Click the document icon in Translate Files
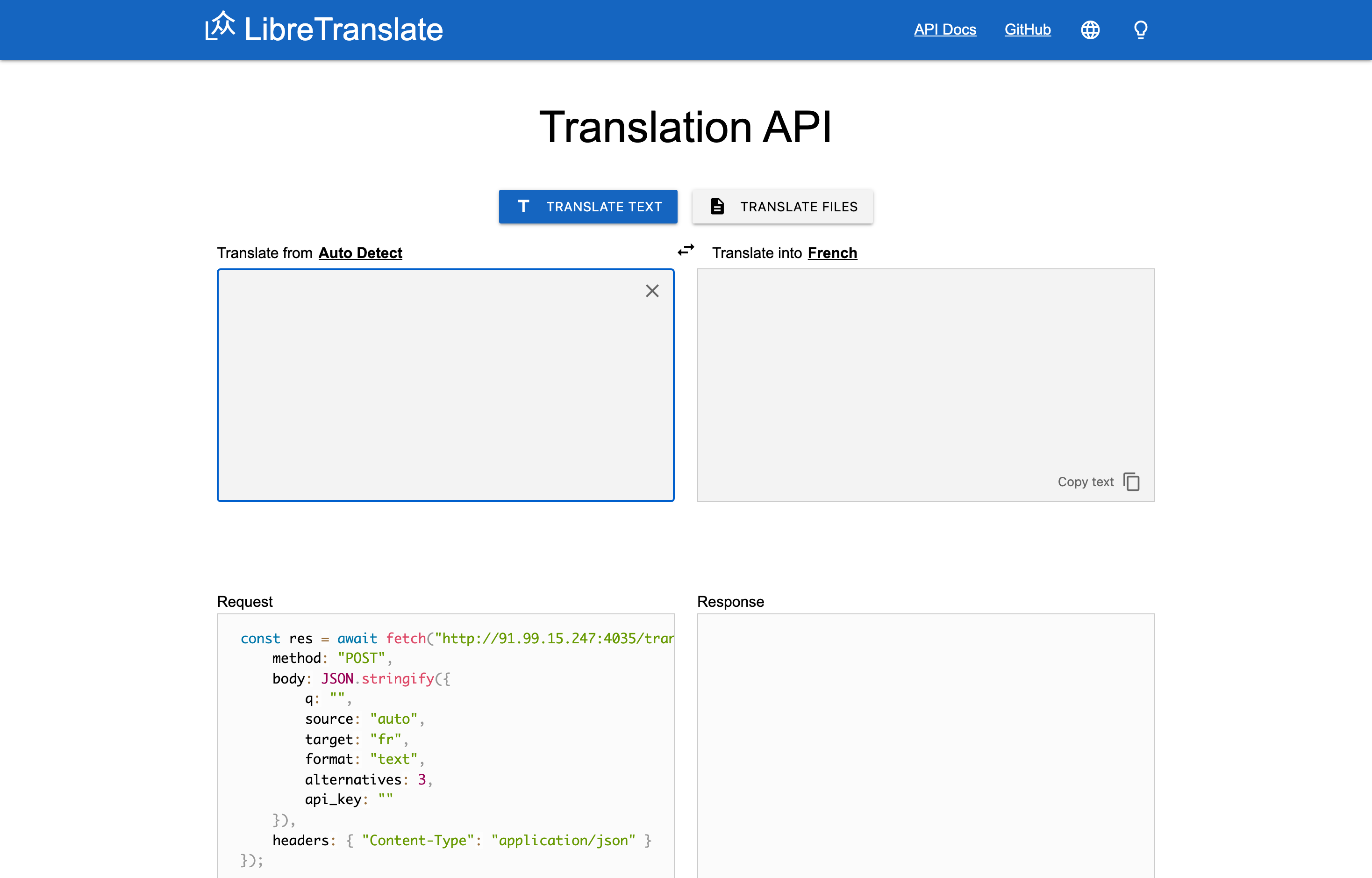This screenshot has height=878, width=1372. [x=717, y=206]
